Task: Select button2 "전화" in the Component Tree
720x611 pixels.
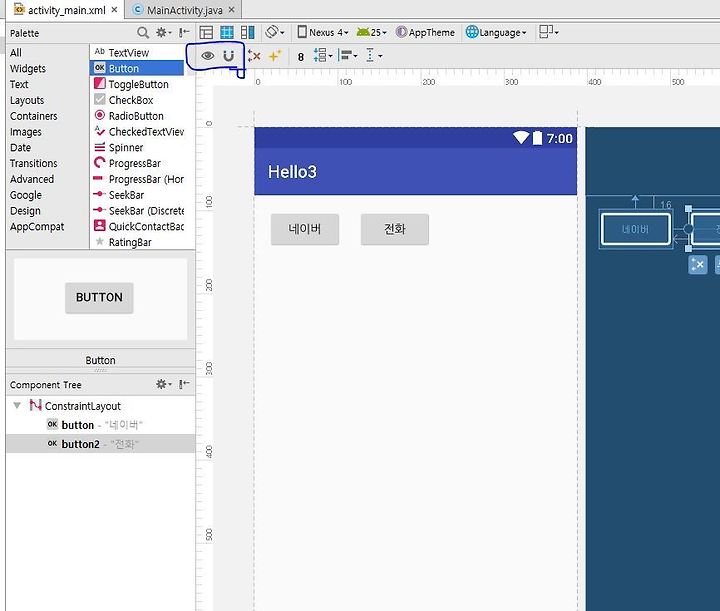Action: pyautogui.click(x=101, y=444)
